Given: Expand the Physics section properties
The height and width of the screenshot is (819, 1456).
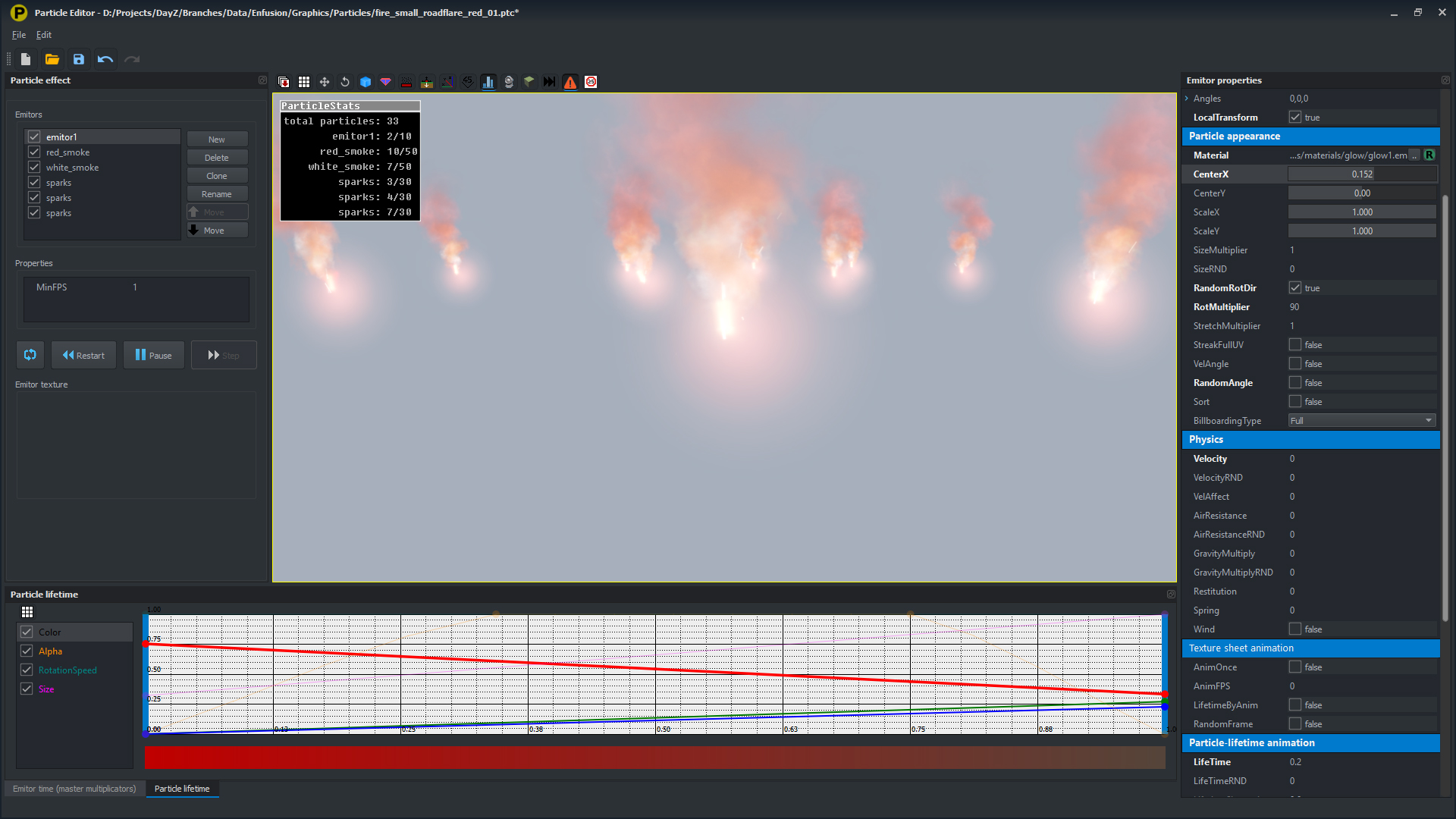Looking at the screenshot, I should (x=1206, y=439).
